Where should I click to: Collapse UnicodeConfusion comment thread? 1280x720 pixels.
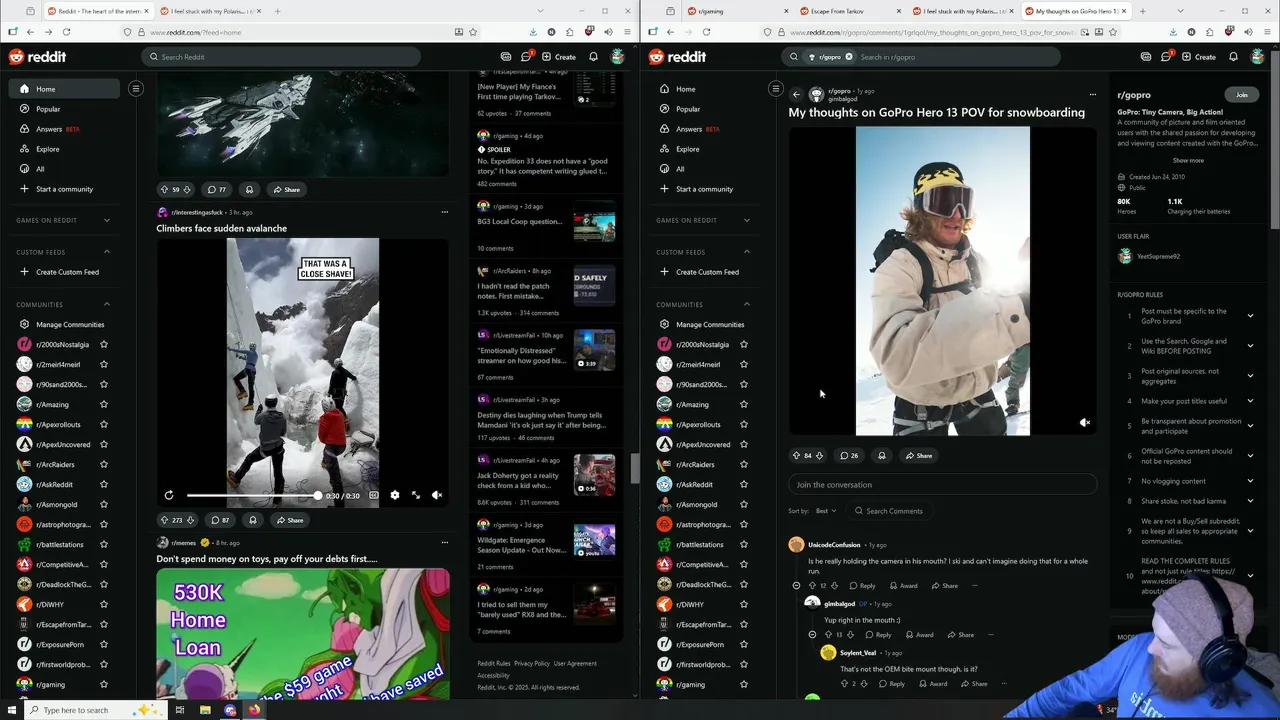pyautogui.click(x=796, y=586)
